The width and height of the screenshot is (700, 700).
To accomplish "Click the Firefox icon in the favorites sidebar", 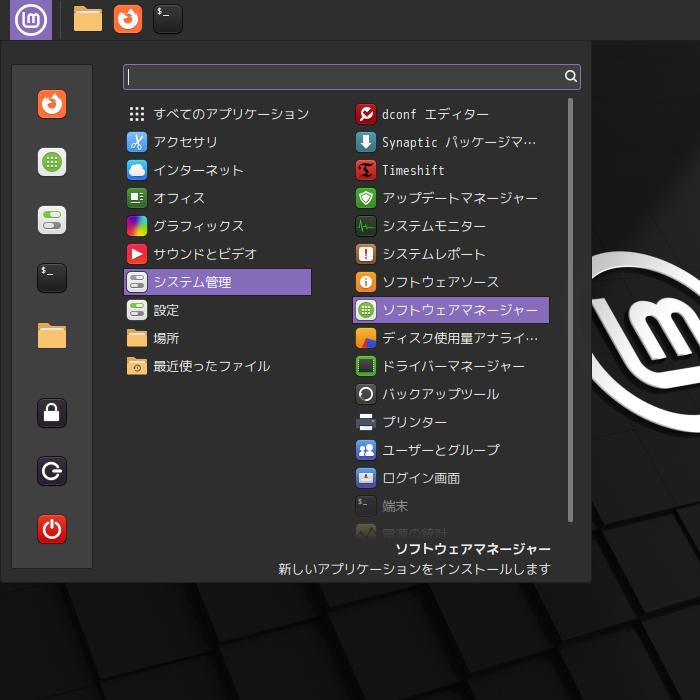I will (52, 104).
